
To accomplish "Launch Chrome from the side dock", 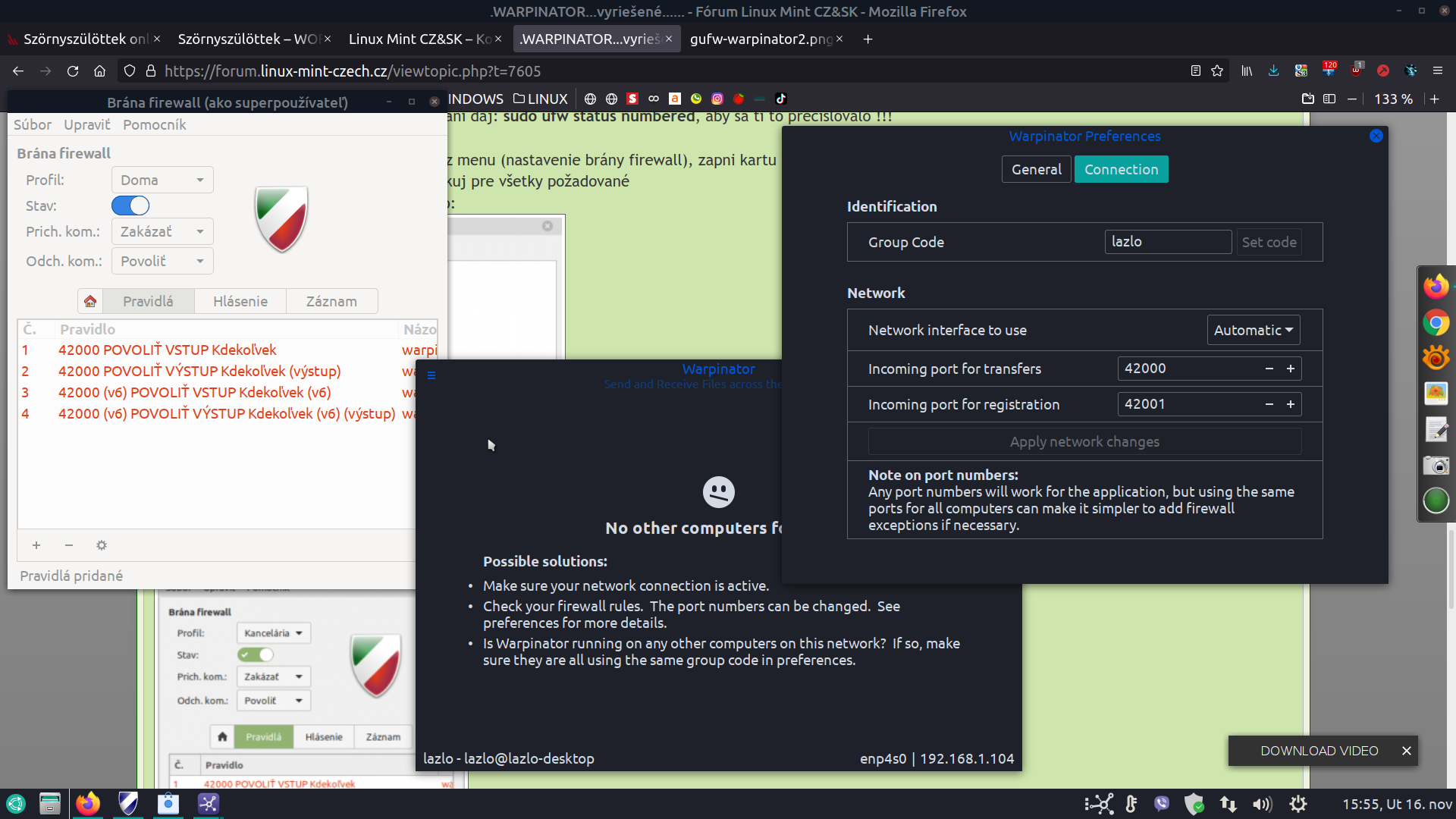I will pyautogui.click(x=1436, y=324).
